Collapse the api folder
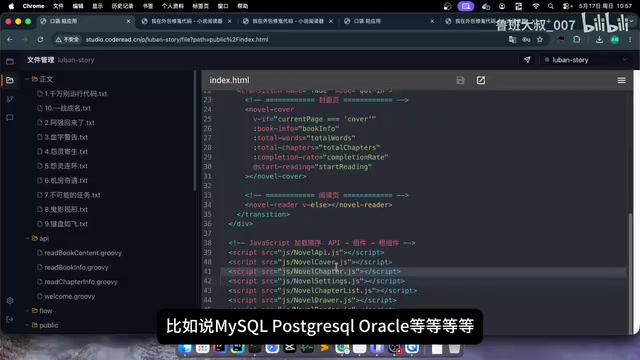 [37, 238]
